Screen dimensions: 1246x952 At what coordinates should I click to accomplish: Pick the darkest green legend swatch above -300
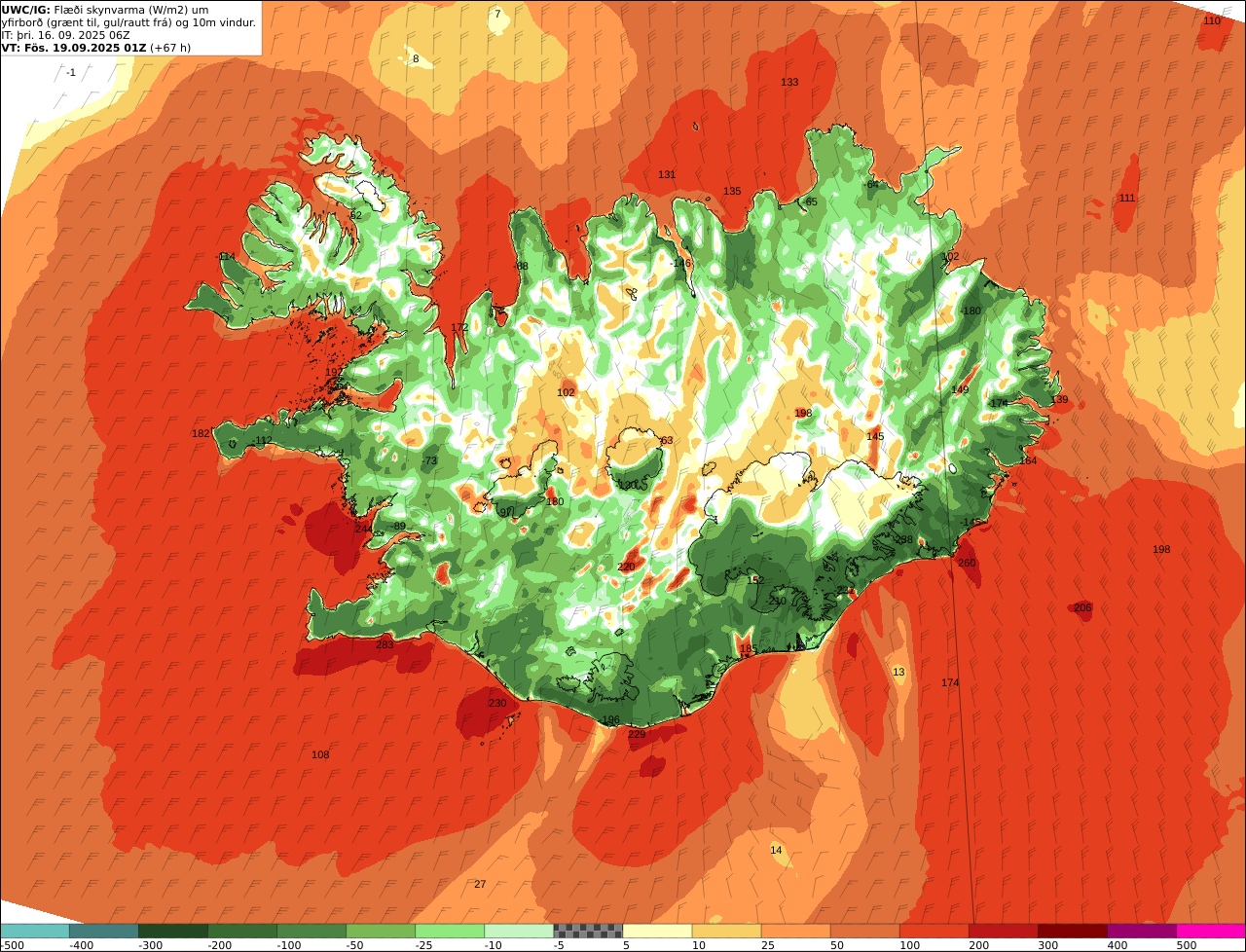173,931
